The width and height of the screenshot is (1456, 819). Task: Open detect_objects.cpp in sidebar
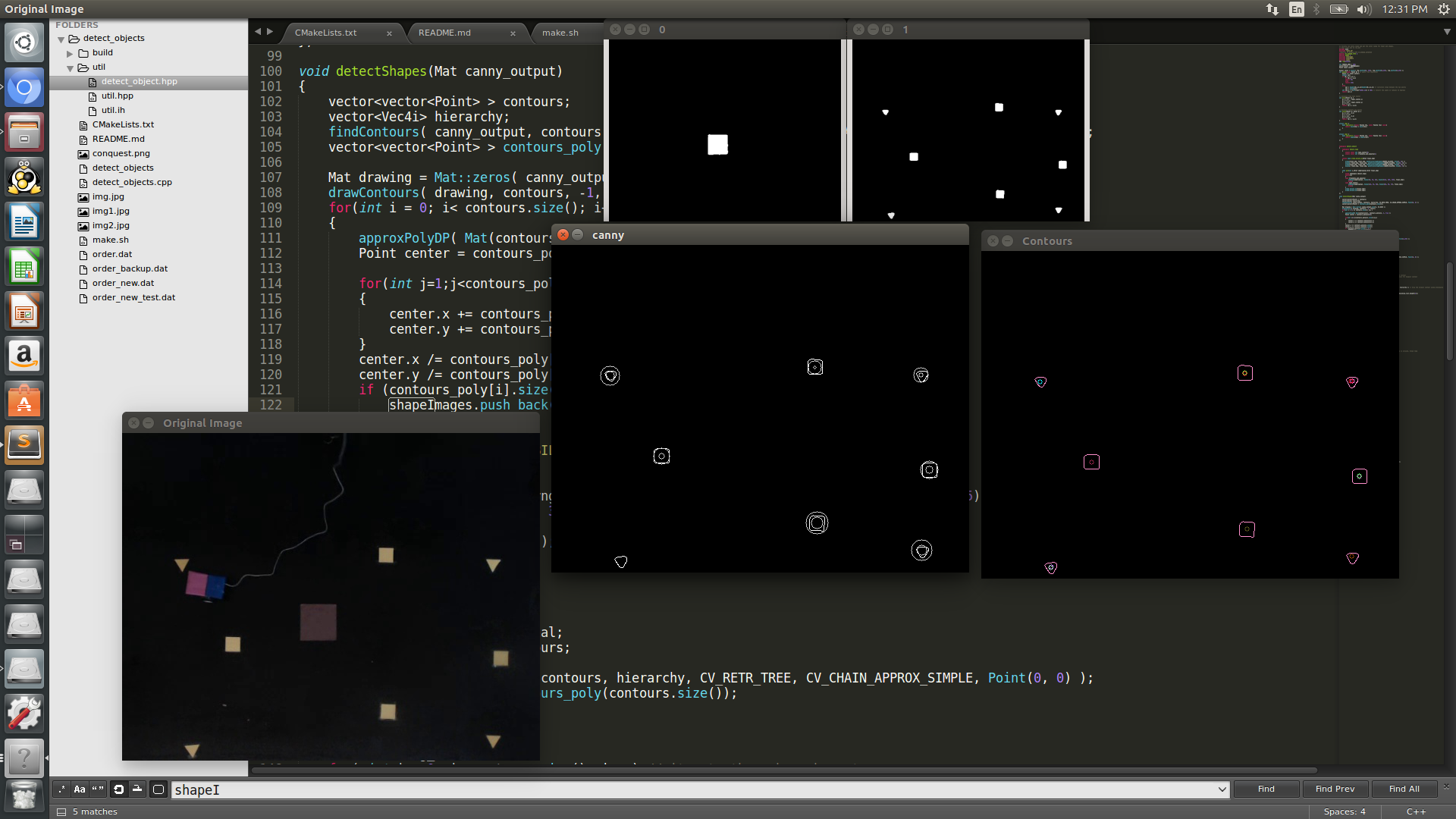[132, 182]
